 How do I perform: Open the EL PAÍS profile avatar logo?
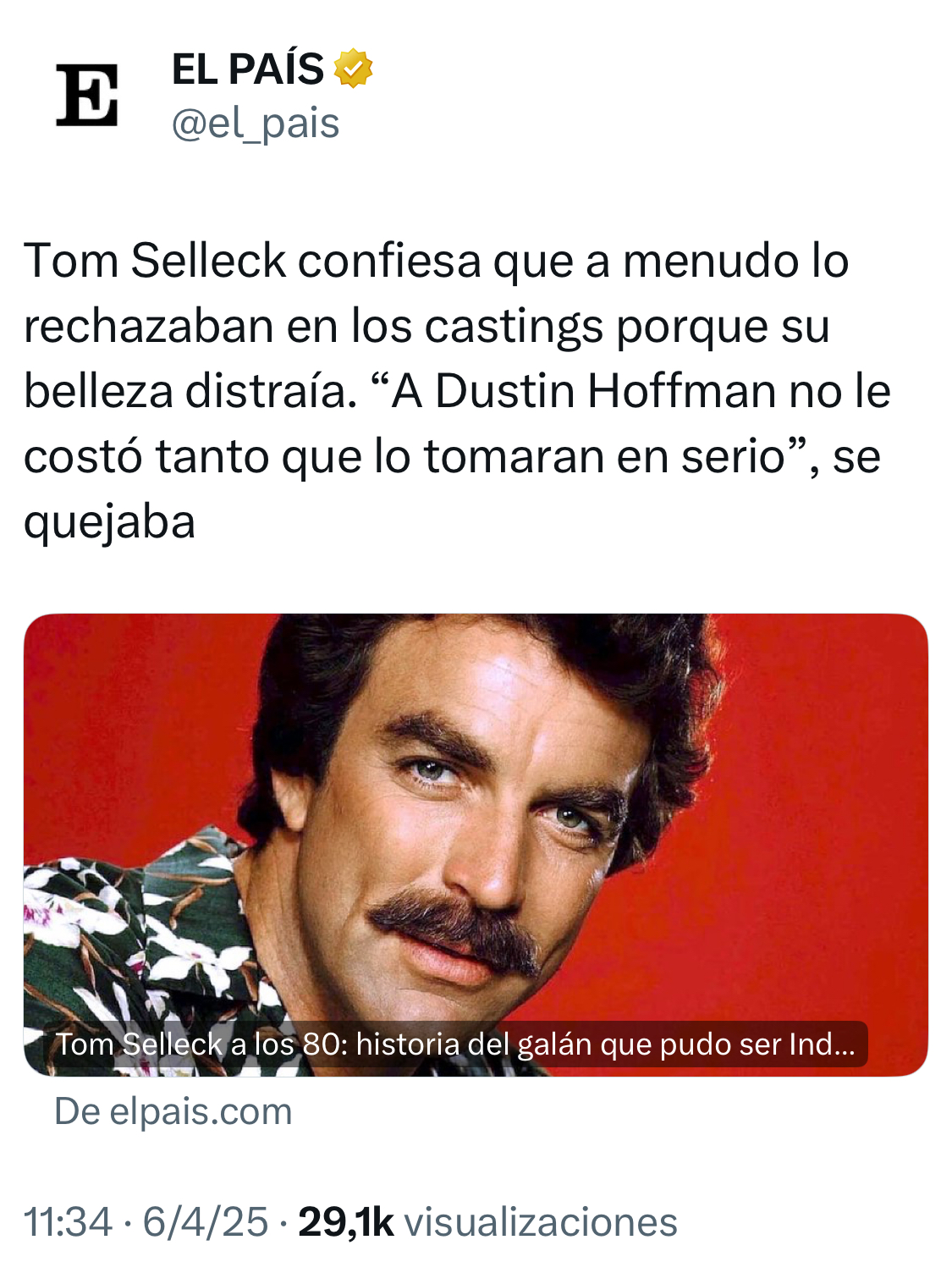87,95
